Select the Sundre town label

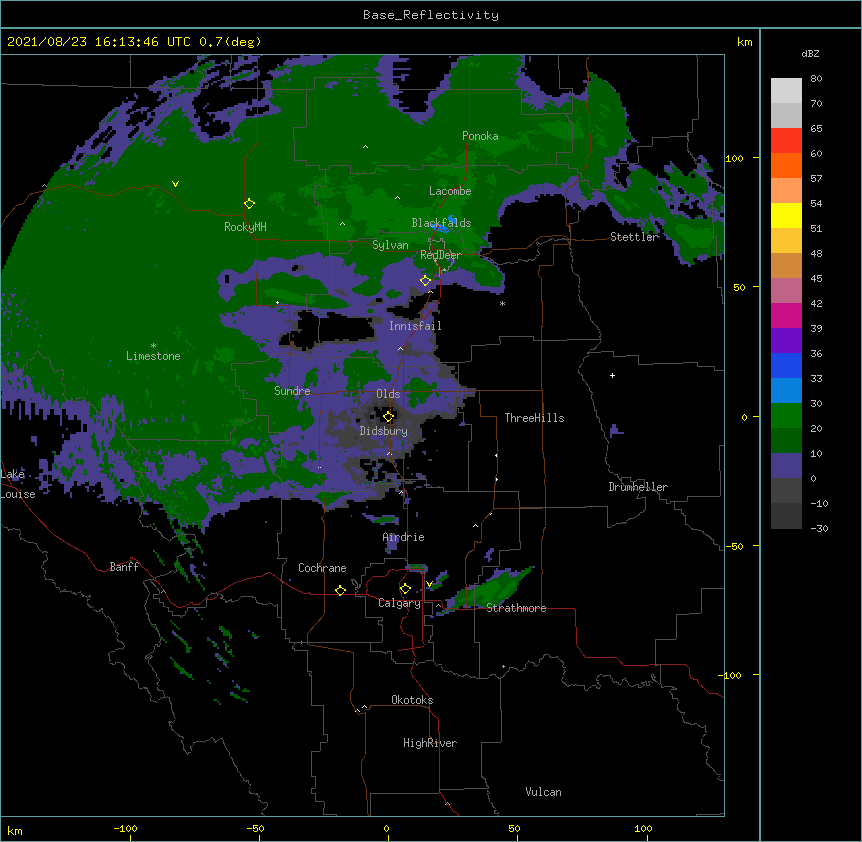pos(292,391)
